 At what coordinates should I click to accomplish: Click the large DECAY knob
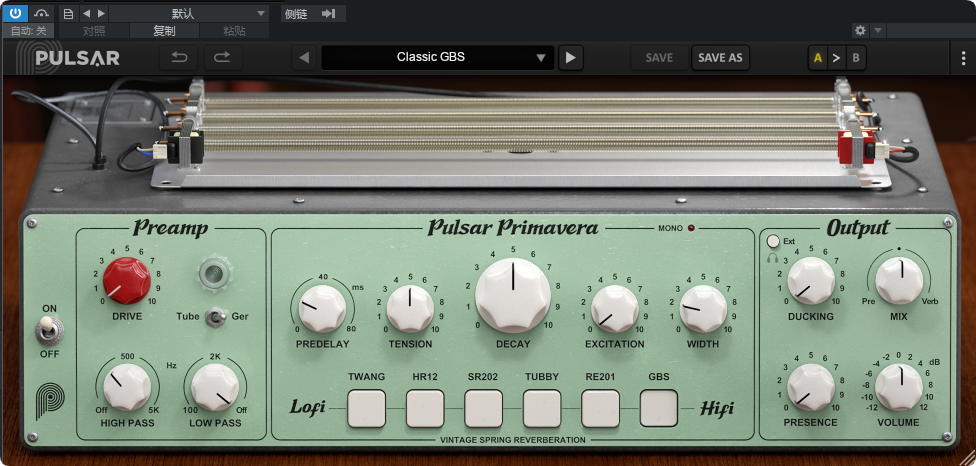(513, 294)
